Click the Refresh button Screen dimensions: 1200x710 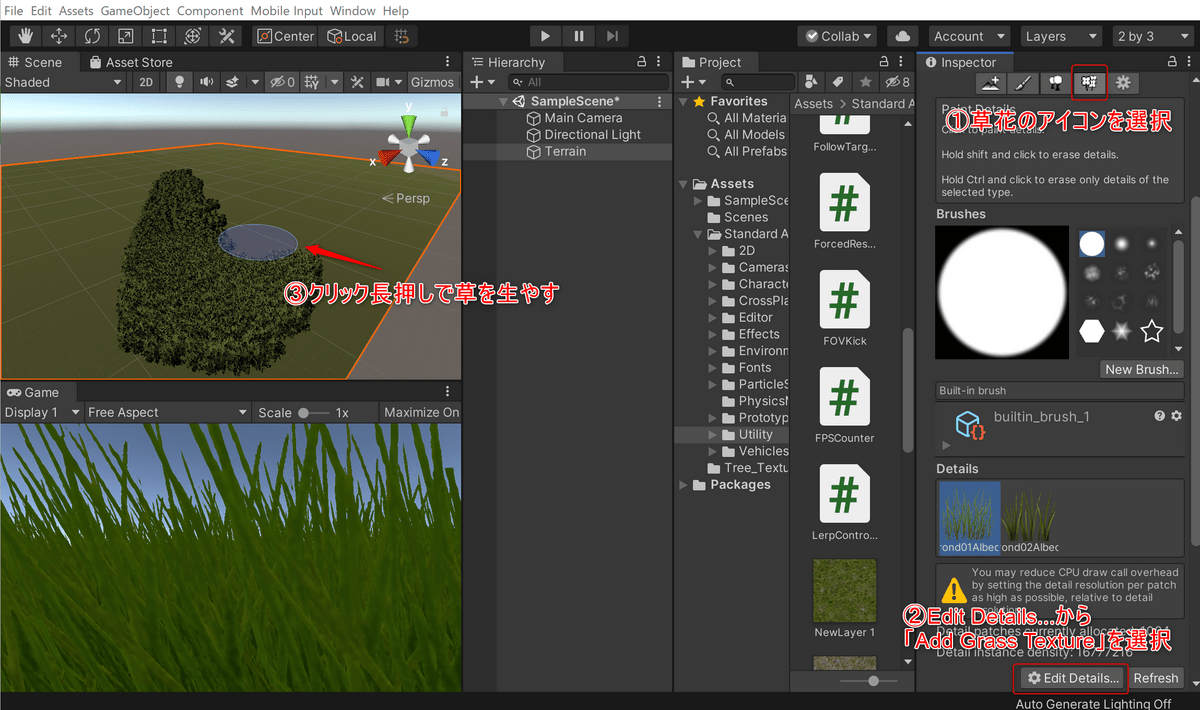pyautogui.click(x=1156, y=678)
